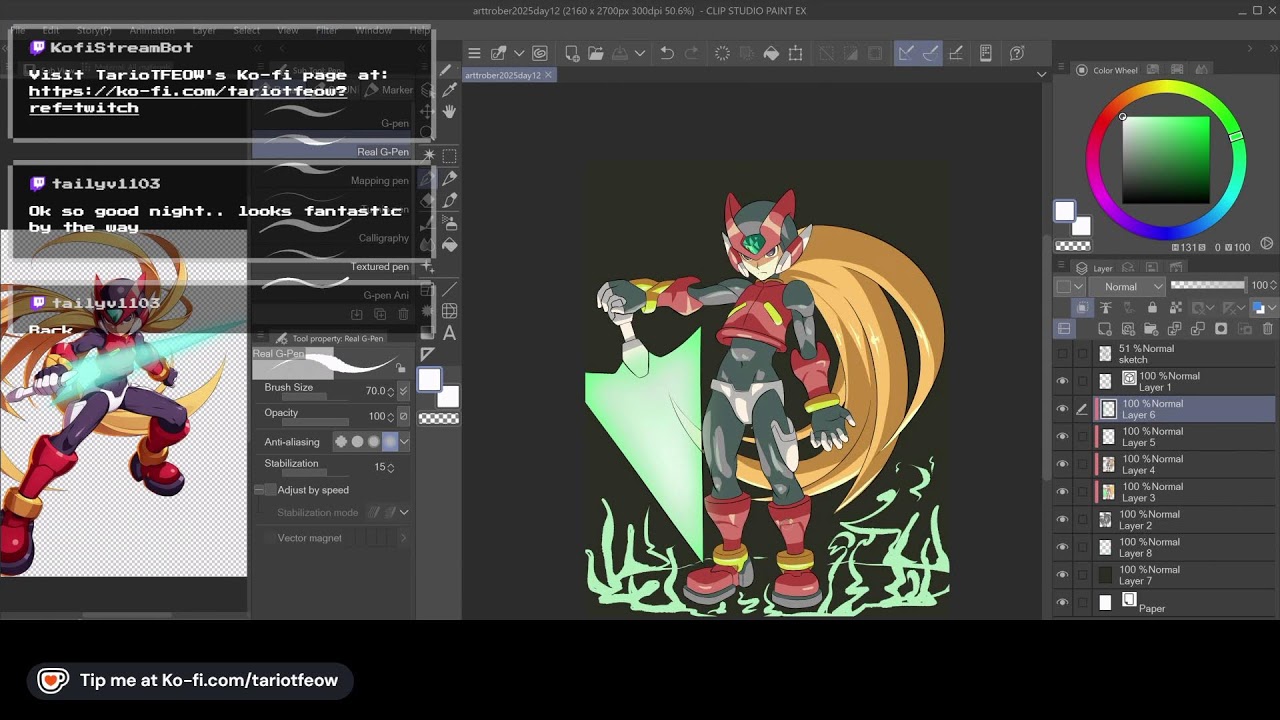This screenshot has height=720, width=1280.
Task: Choose the transparent color swatch
Action: [438, 418]
